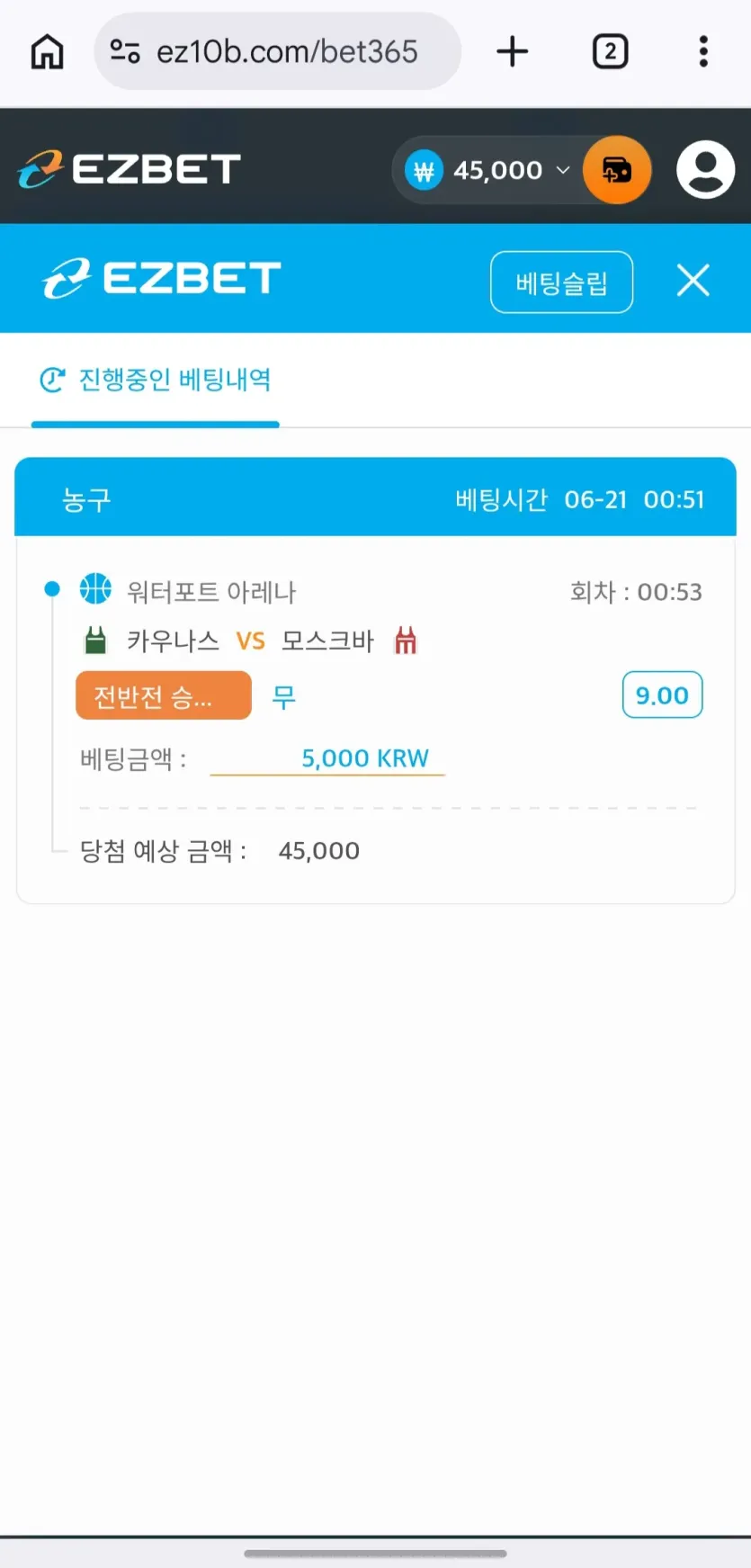
Task: Click the orange wallet deposit icon
Action: point(617,169)
